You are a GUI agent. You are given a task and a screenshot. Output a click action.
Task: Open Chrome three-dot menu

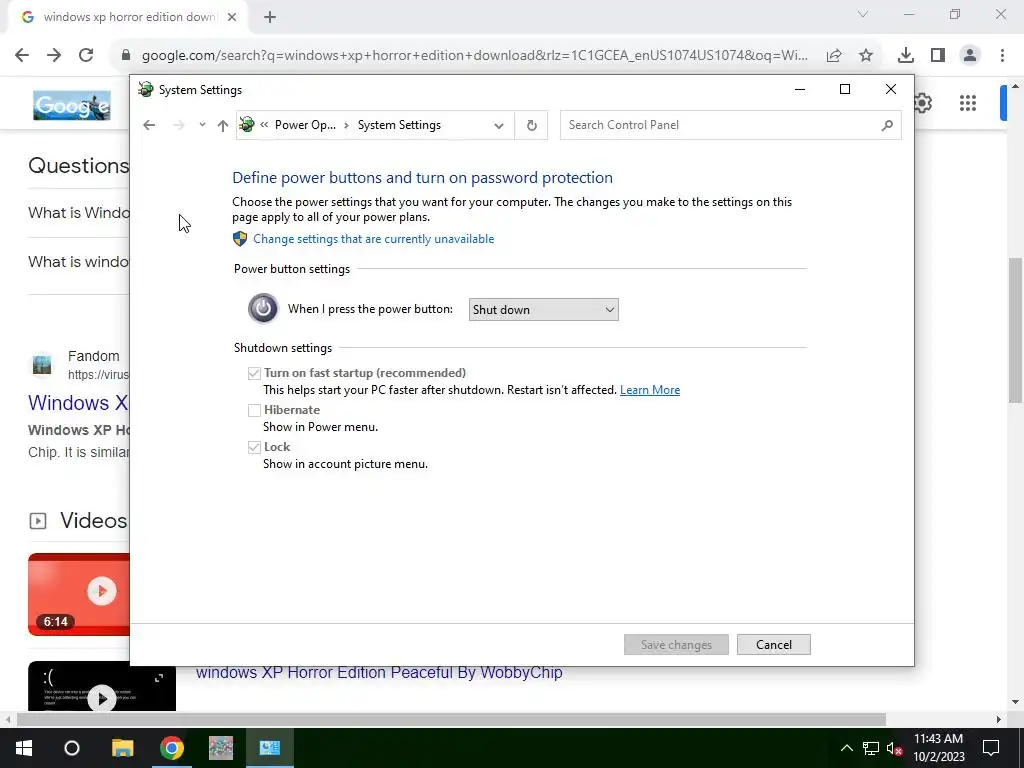pos(1002,56)
